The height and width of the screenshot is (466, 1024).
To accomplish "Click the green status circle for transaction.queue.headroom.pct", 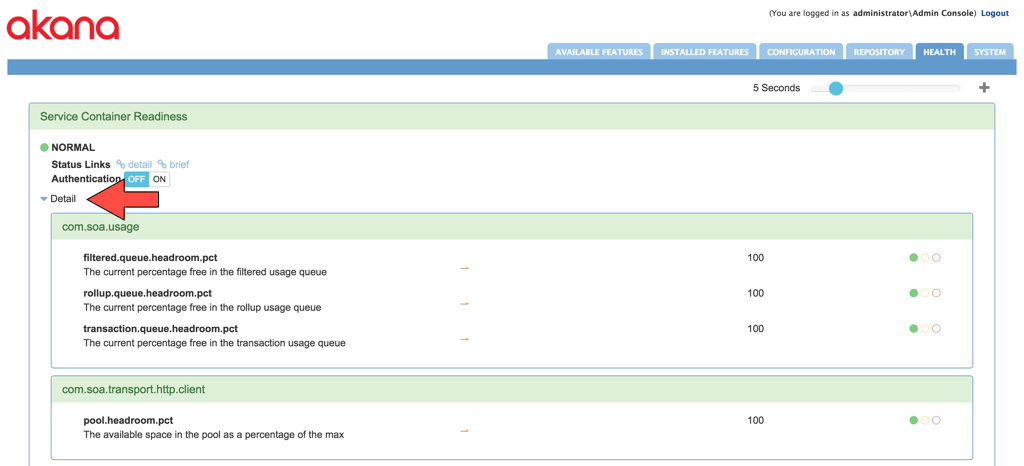I will click(x=914, y=329).
